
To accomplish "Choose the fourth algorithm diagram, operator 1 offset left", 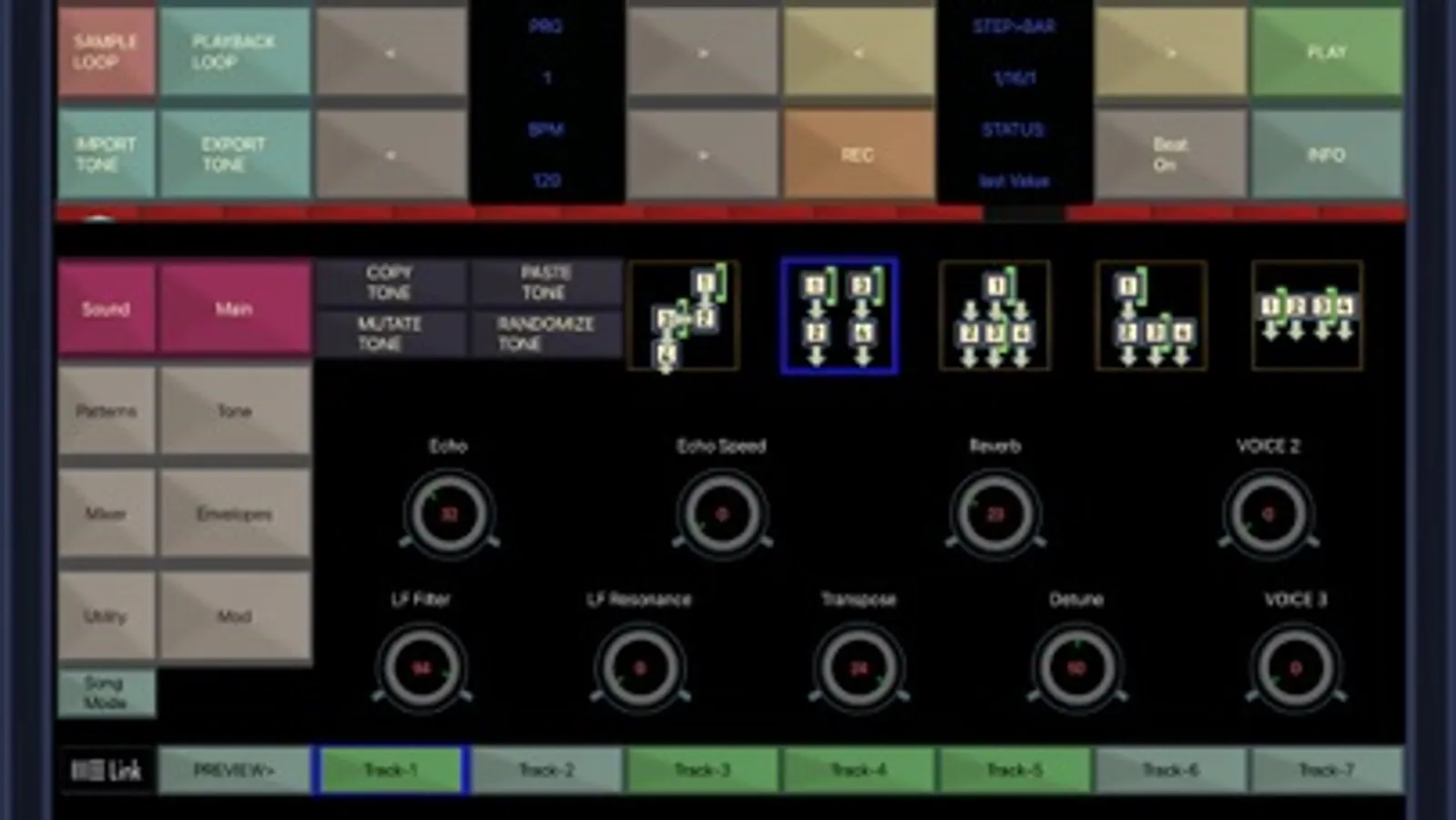I will coord(1152,315).
